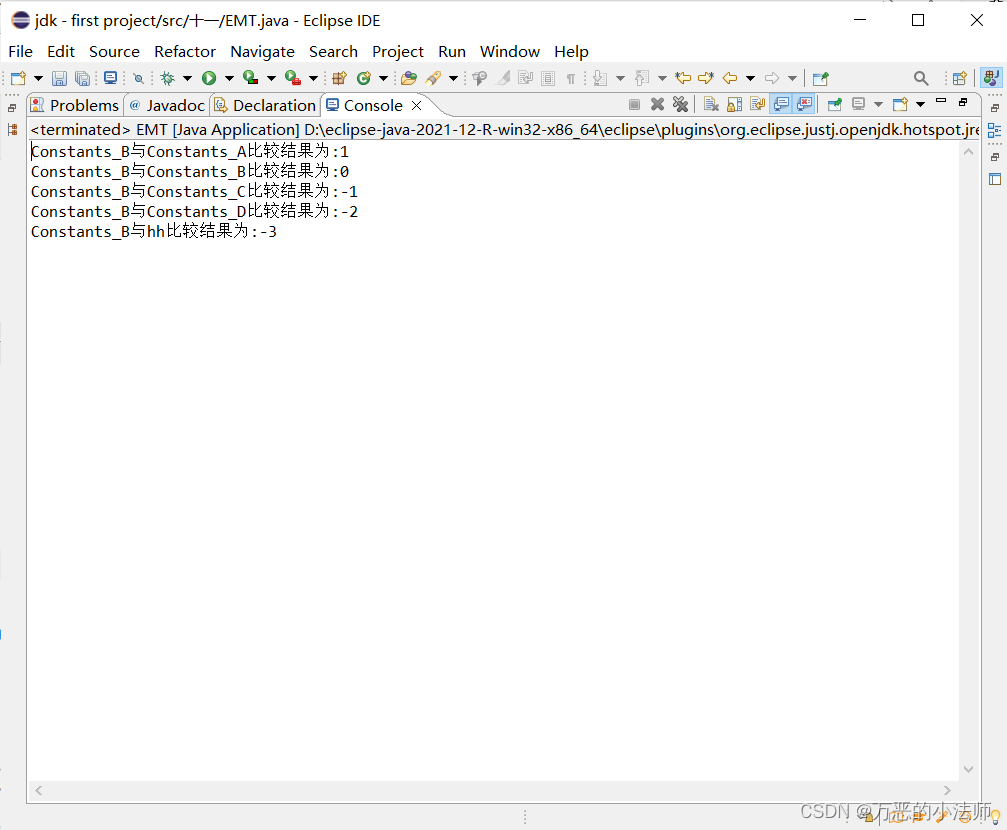
Task: Switch to the Problems tab
Action: (x=76, y=105)
